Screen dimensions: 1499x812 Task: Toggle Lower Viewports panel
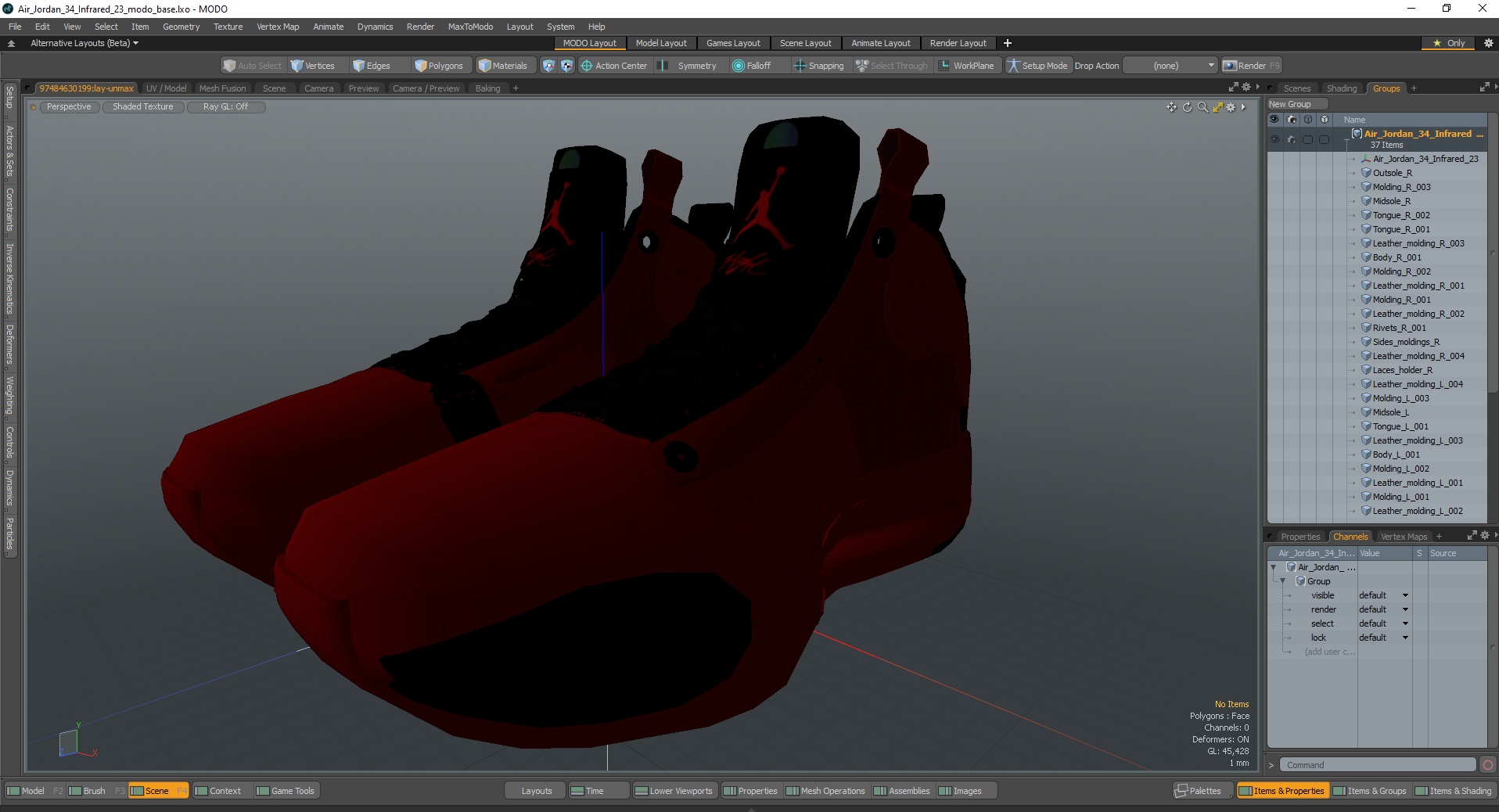[674, 791]
